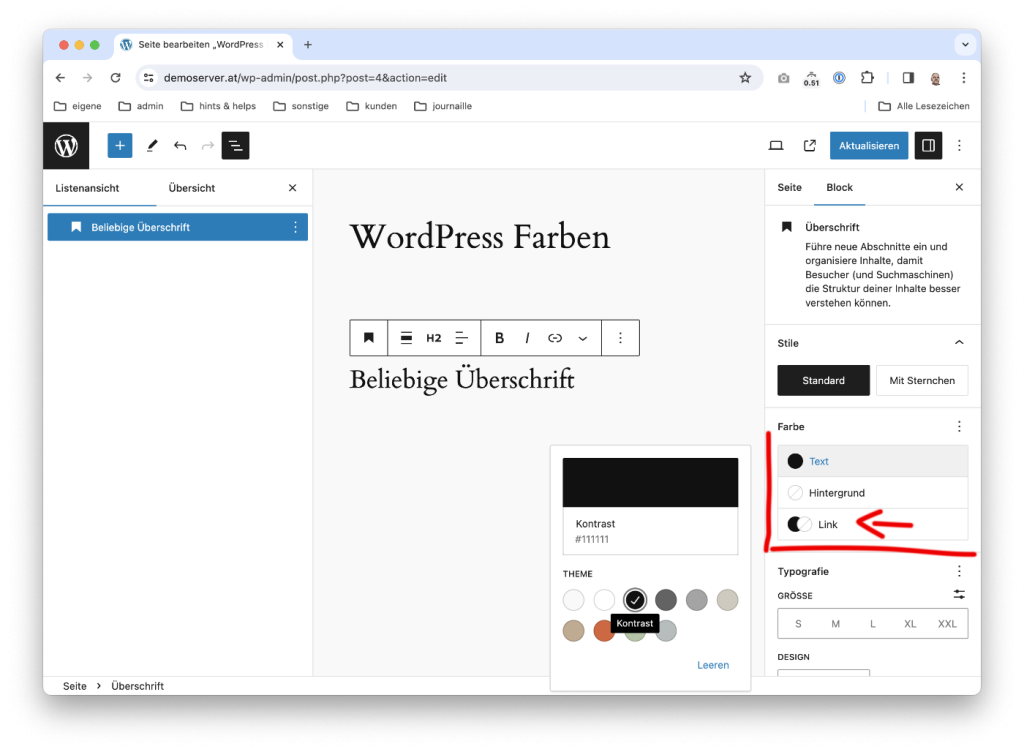Switch to the Block settings tab

click(x=839, y=187)
